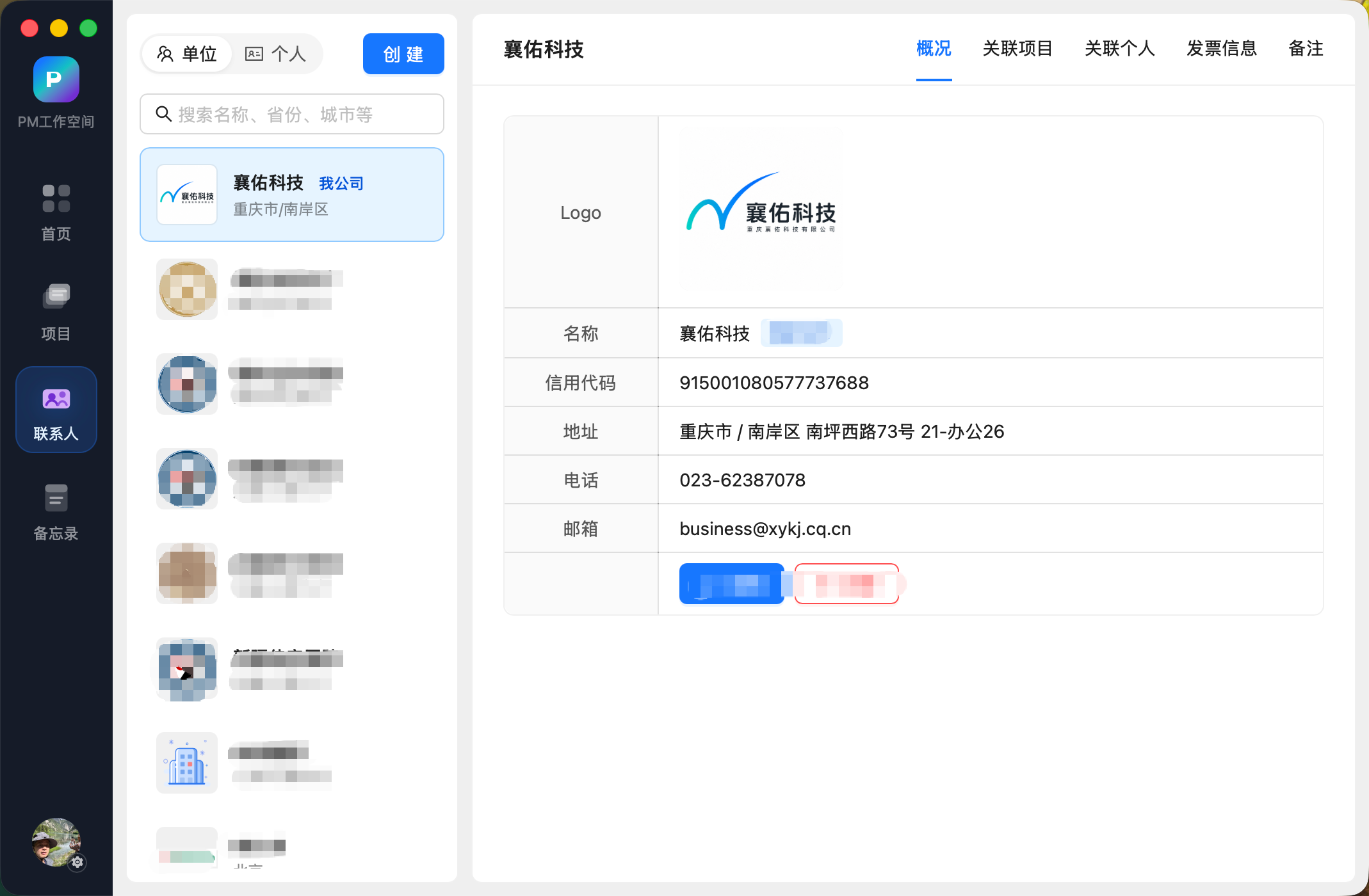Open the 概况 tab
Image resolution: width=1369 pixels, height=896 pixels.
[x=934, y=49]
